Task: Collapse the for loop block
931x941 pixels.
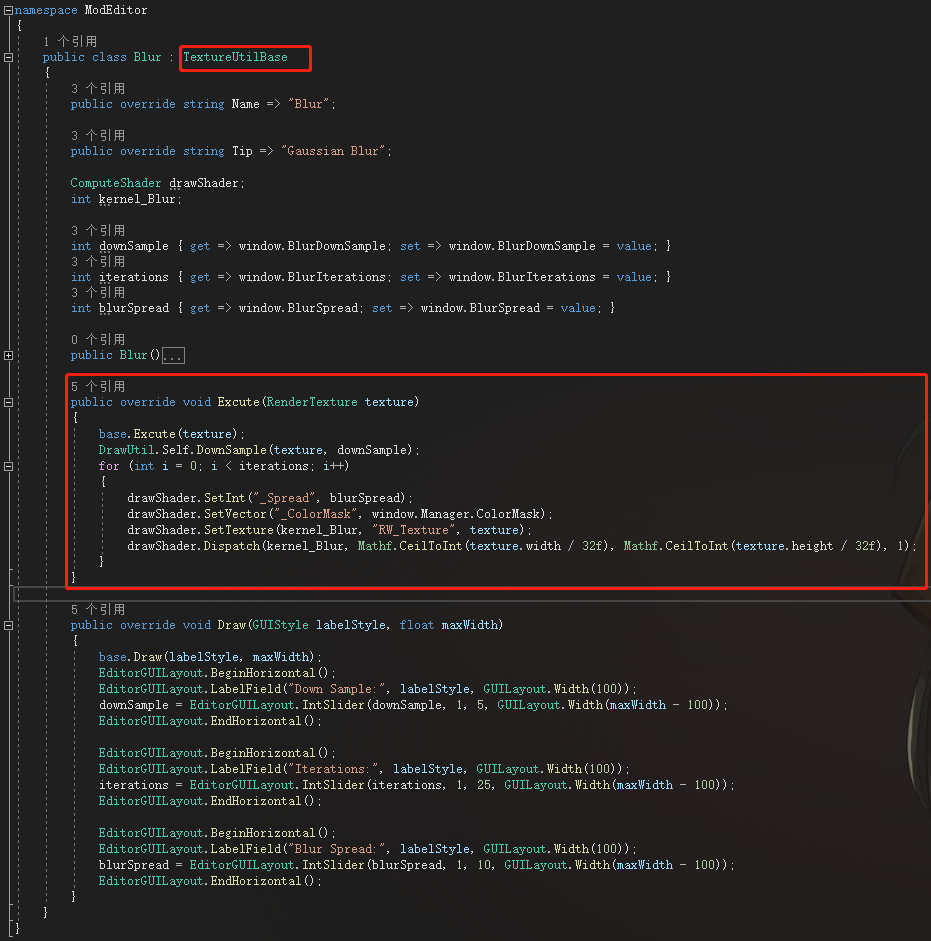Action: tap(8, 466)
